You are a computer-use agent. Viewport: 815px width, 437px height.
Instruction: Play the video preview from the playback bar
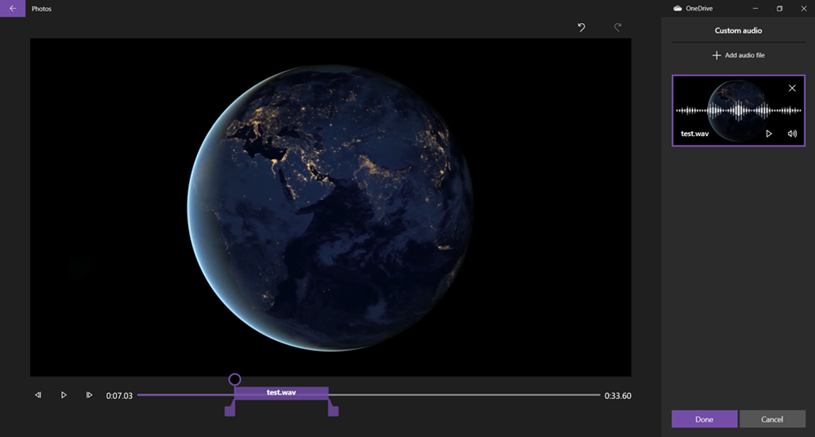(63, 395)
